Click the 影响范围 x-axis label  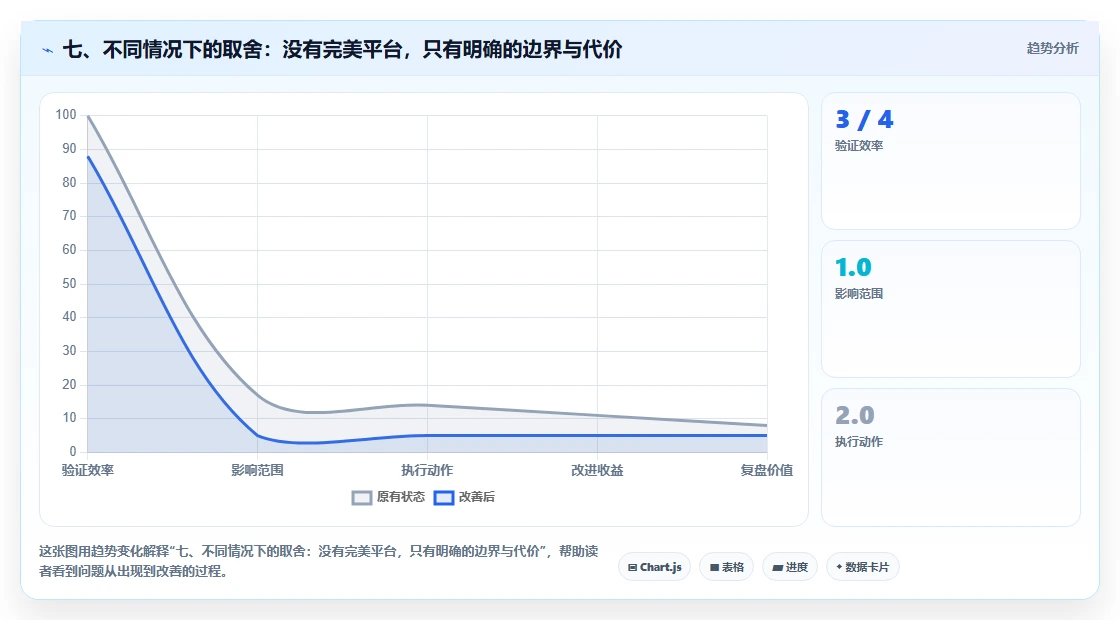click(x=257, y=470)
